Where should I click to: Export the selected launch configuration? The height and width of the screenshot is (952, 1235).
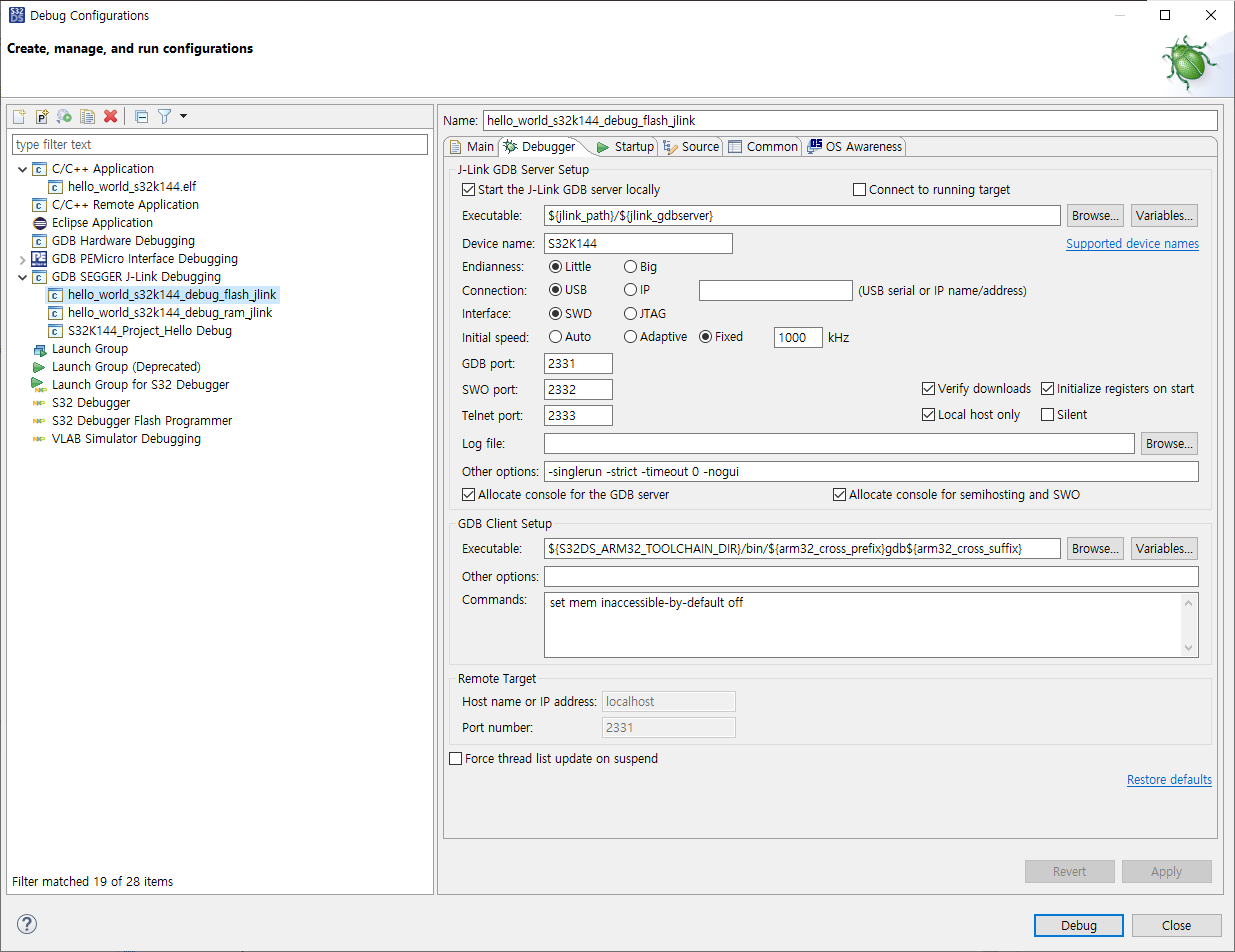point(63,116)
